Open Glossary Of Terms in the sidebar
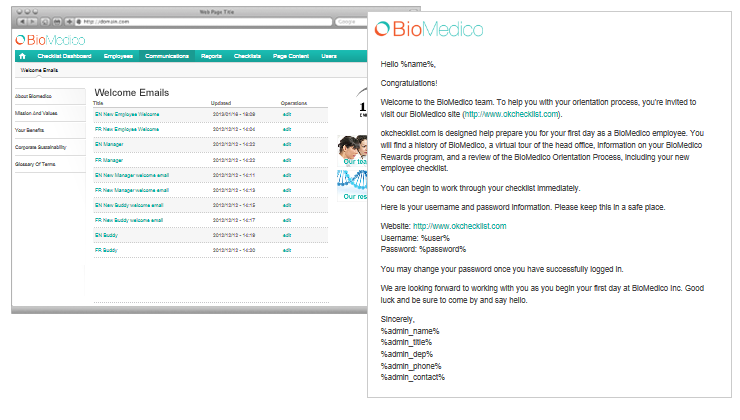Viewport: 740px width, 420px height. 35,164
